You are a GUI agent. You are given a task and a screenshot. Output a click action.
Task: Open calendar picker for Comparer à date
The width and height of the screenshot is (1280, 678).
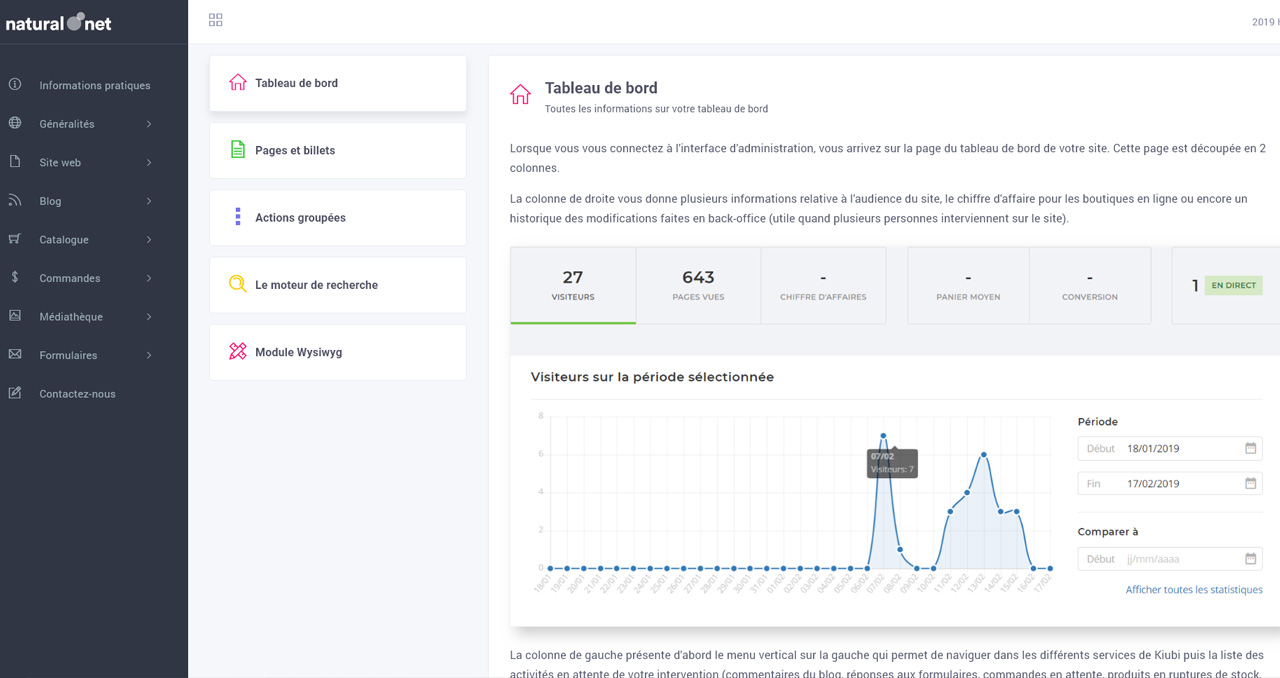(x=1250, y=559)
